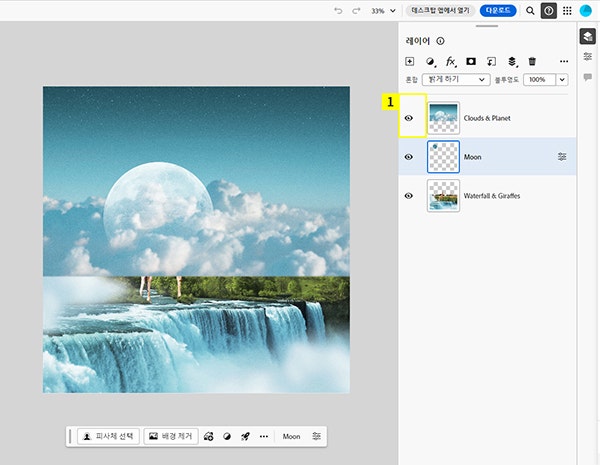Viewport: 600px width, 465px height.
Task: Open Moon layer properties sliders icon
Action: tap(562, 157)
